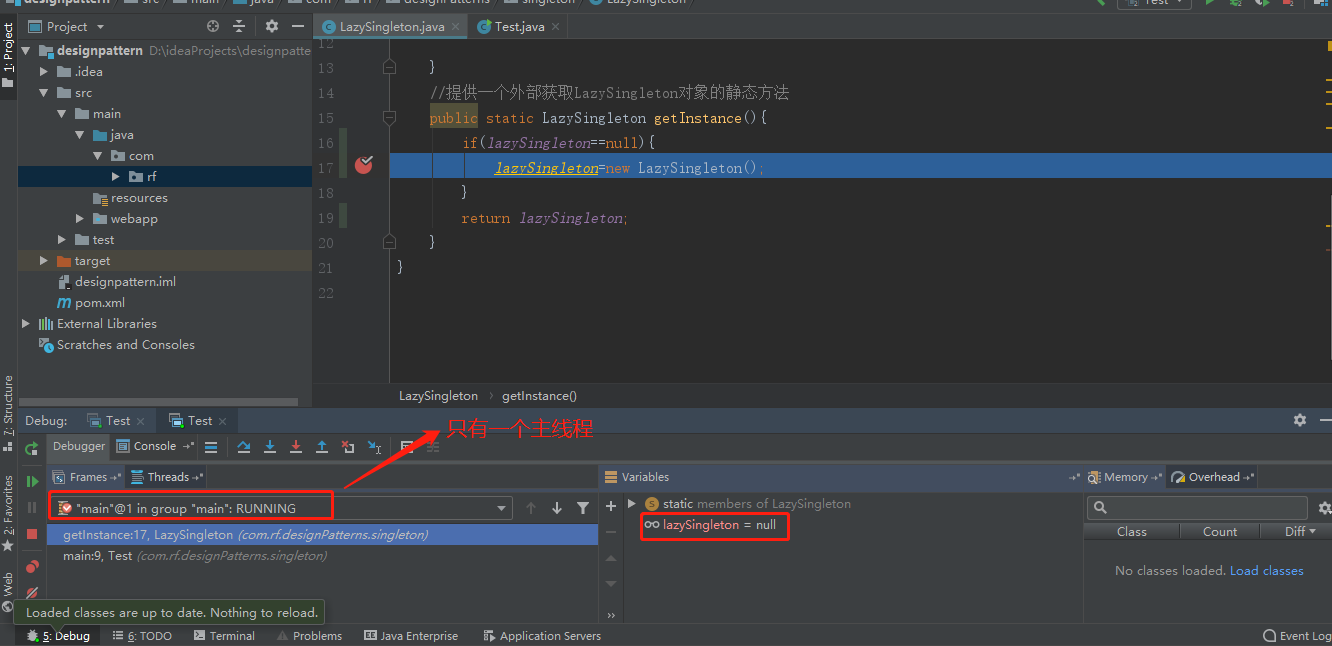Open the Terminal tool window
Viewport: 1332px width, 646px height.
(x=224, y=636)
